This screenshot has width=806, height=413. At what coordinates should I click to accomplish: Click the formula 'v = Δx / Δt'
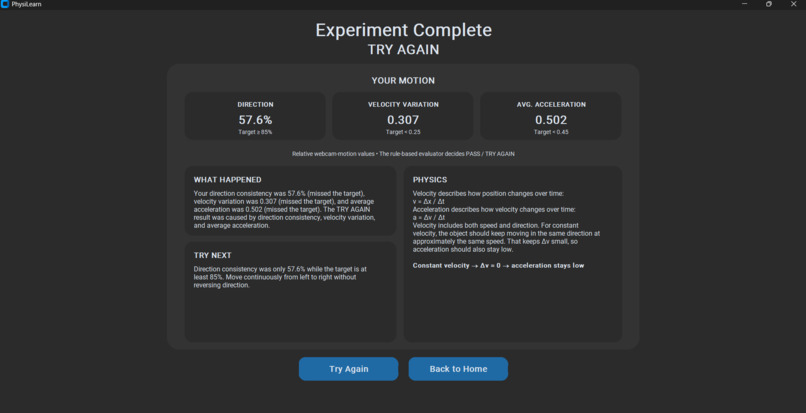(431, 202)
